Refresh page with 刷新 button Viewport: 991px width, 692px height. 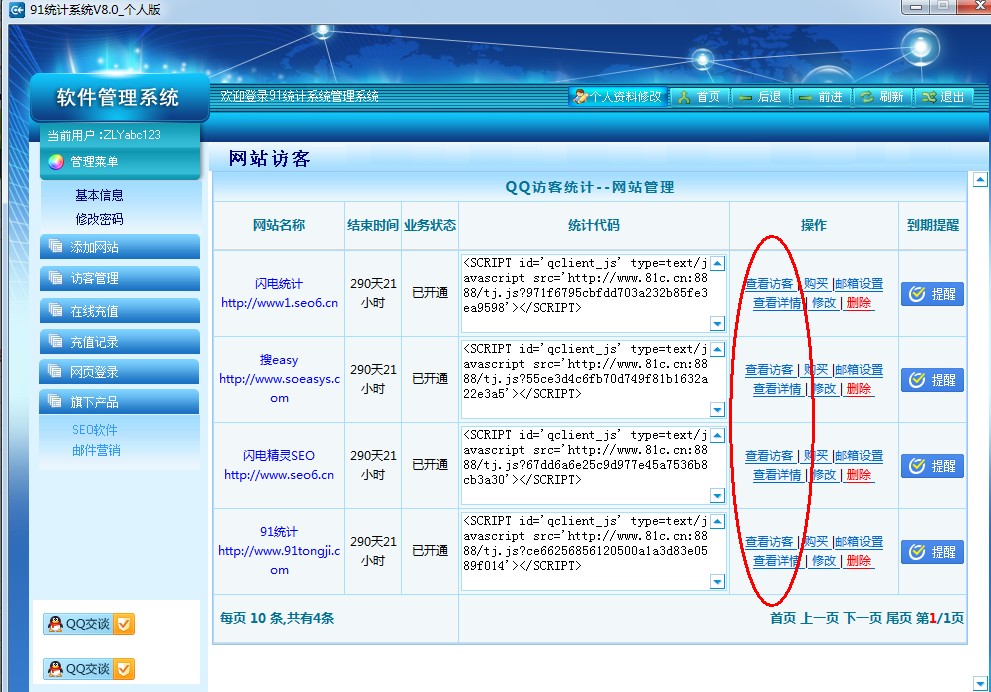[x=882, y=97]
